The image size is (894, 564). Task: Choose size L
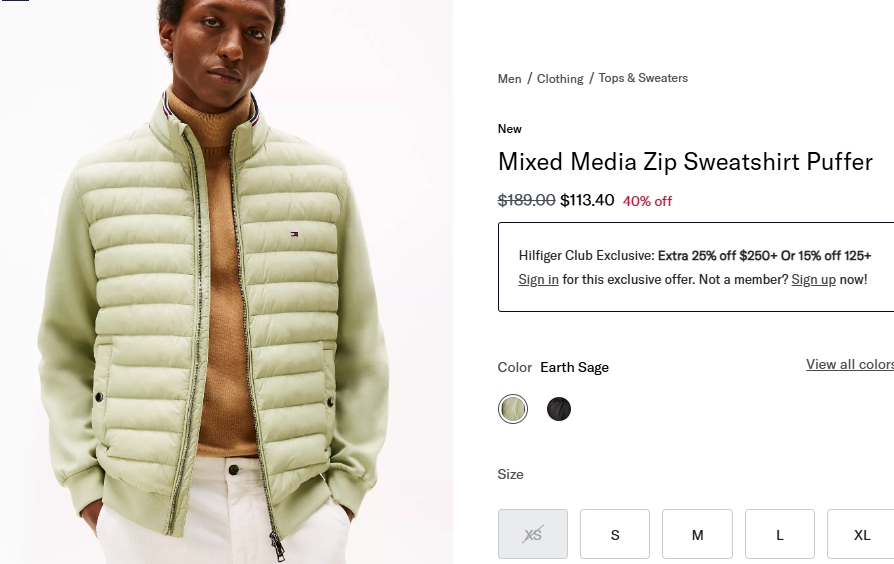(780, 535)
